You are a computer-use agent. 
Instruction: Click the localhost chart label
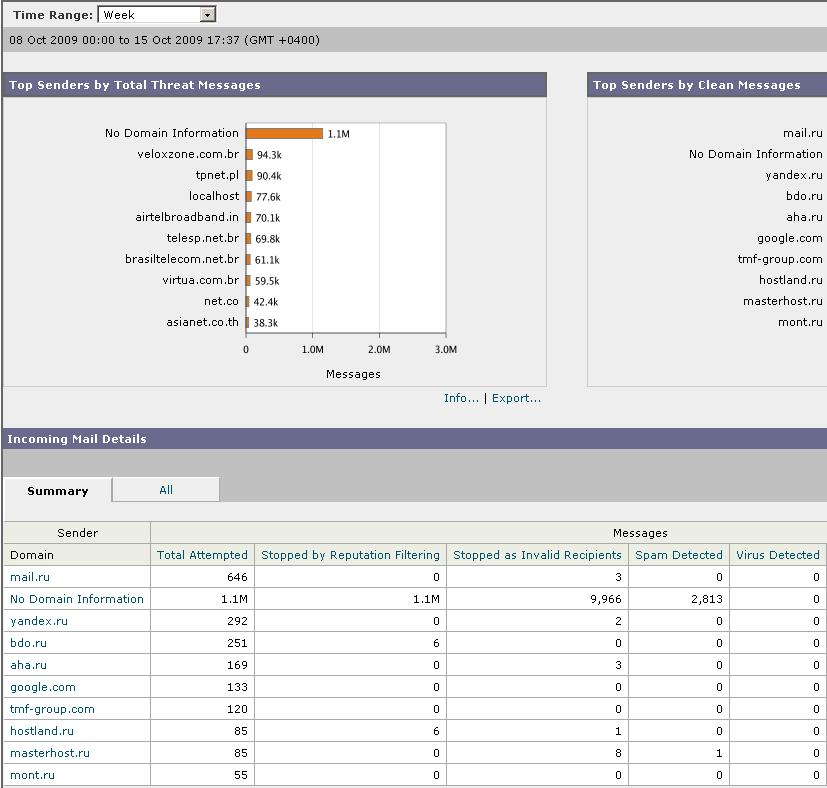click(214, 196)
